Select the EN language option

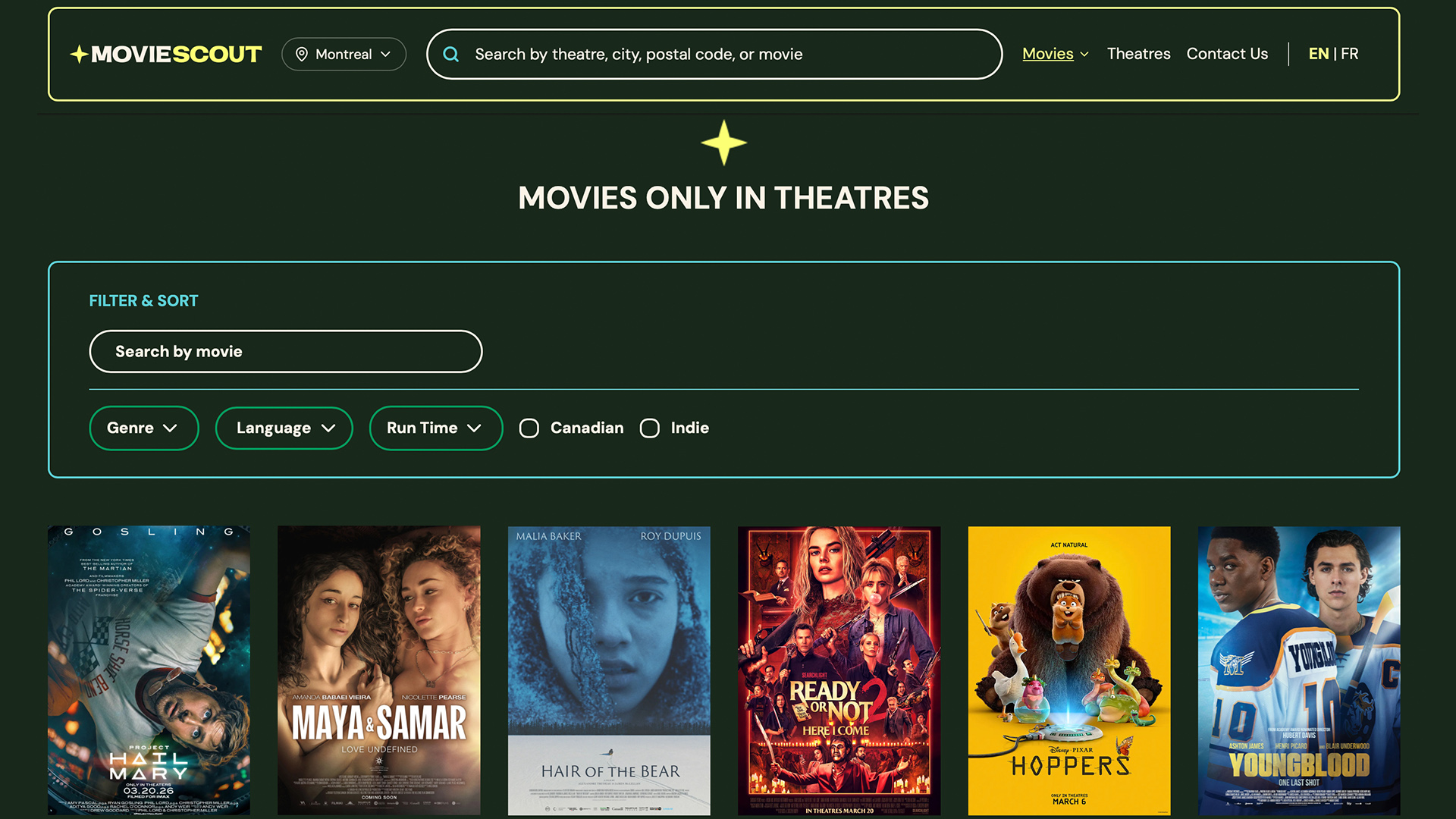point(1319,54)
